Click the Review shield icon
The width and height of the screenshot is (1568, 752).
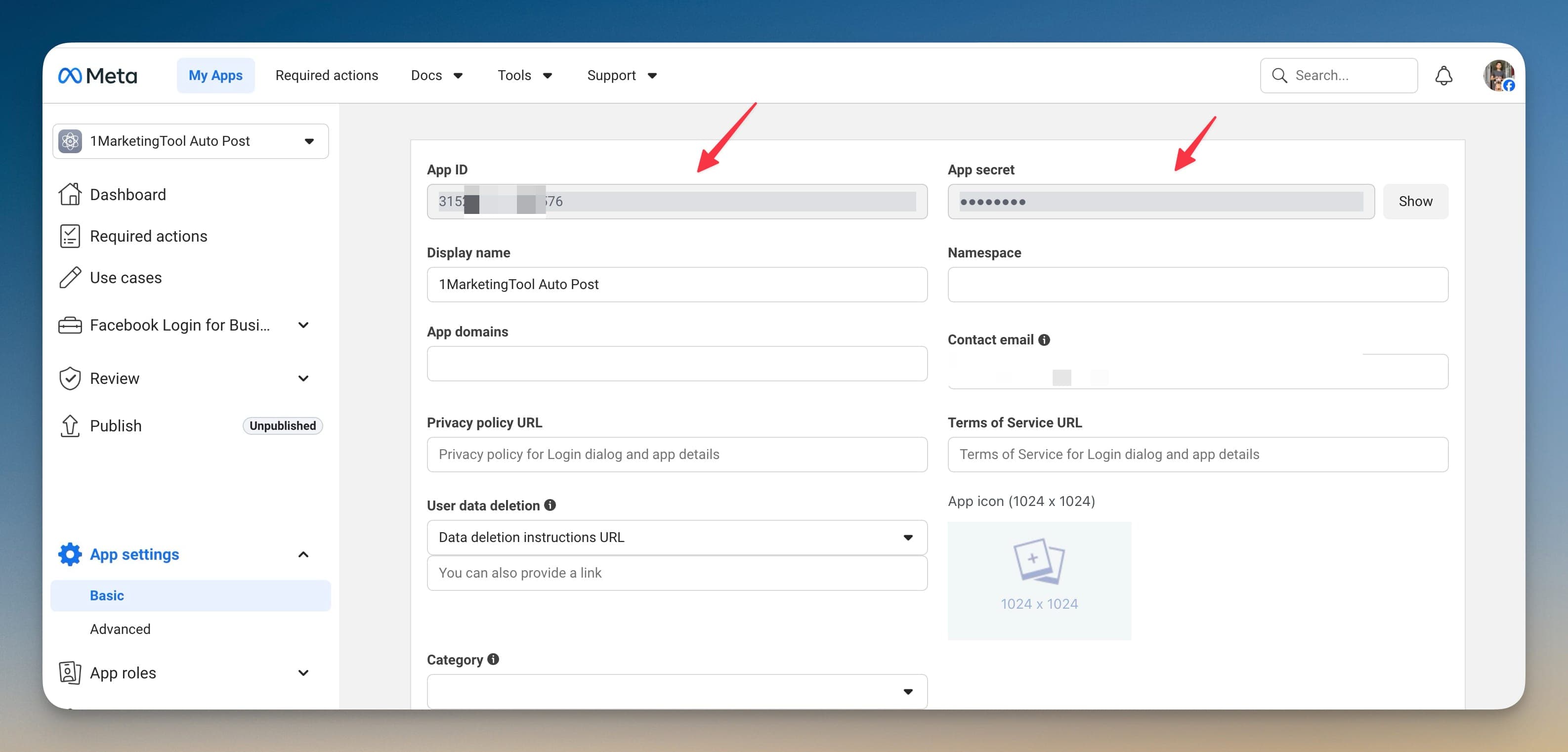(70, 378)
